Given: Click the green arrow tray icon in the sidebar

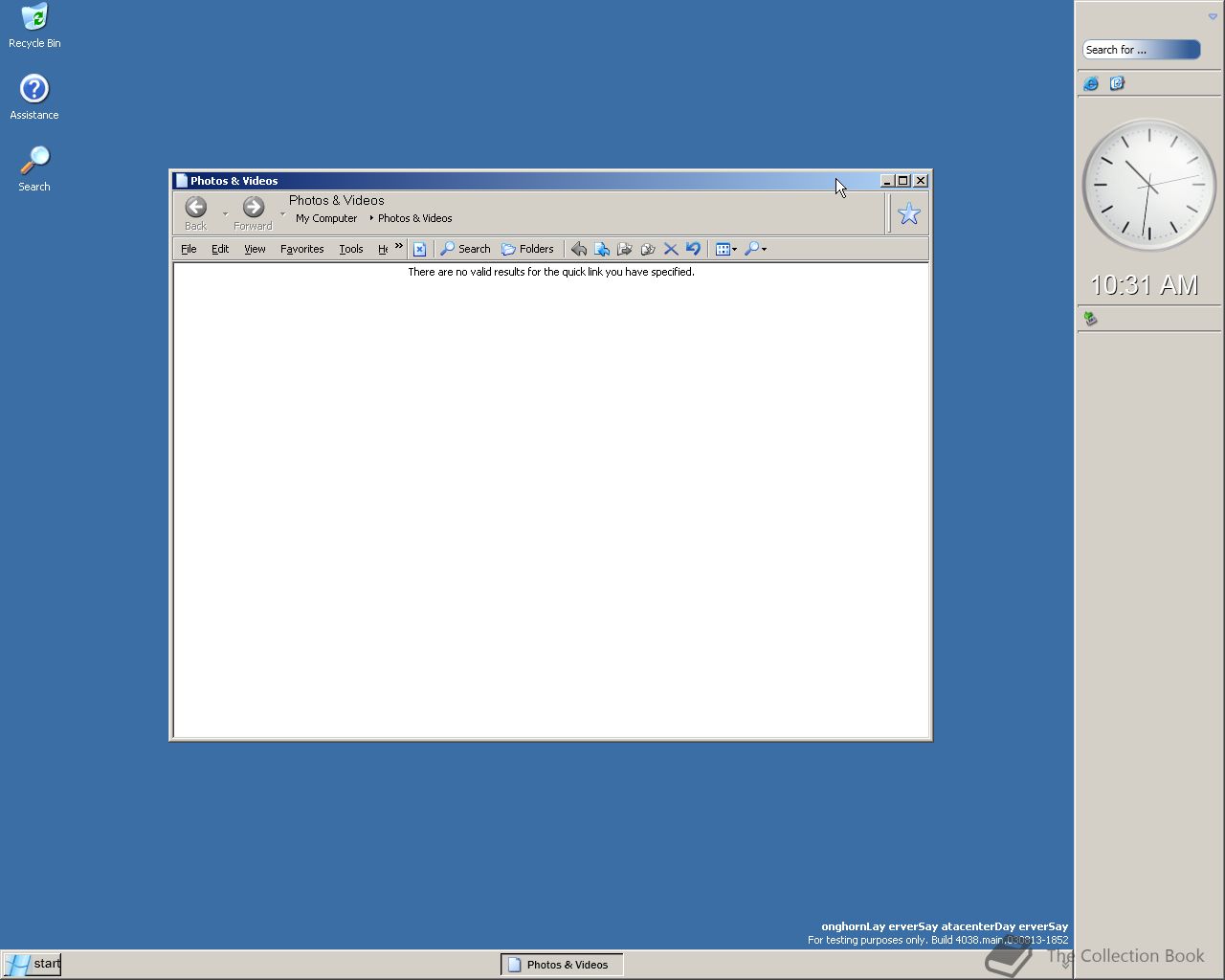Looking at the screenshot, I should pyautogui.click(x=1090, y=319).
